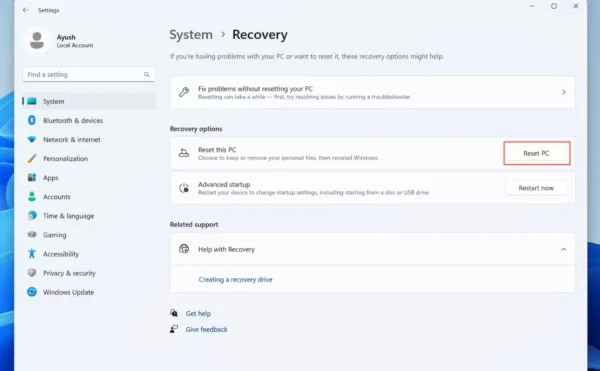Click the Reset PC button
This screenshot has width=600, height=371.
pos(536,153)
